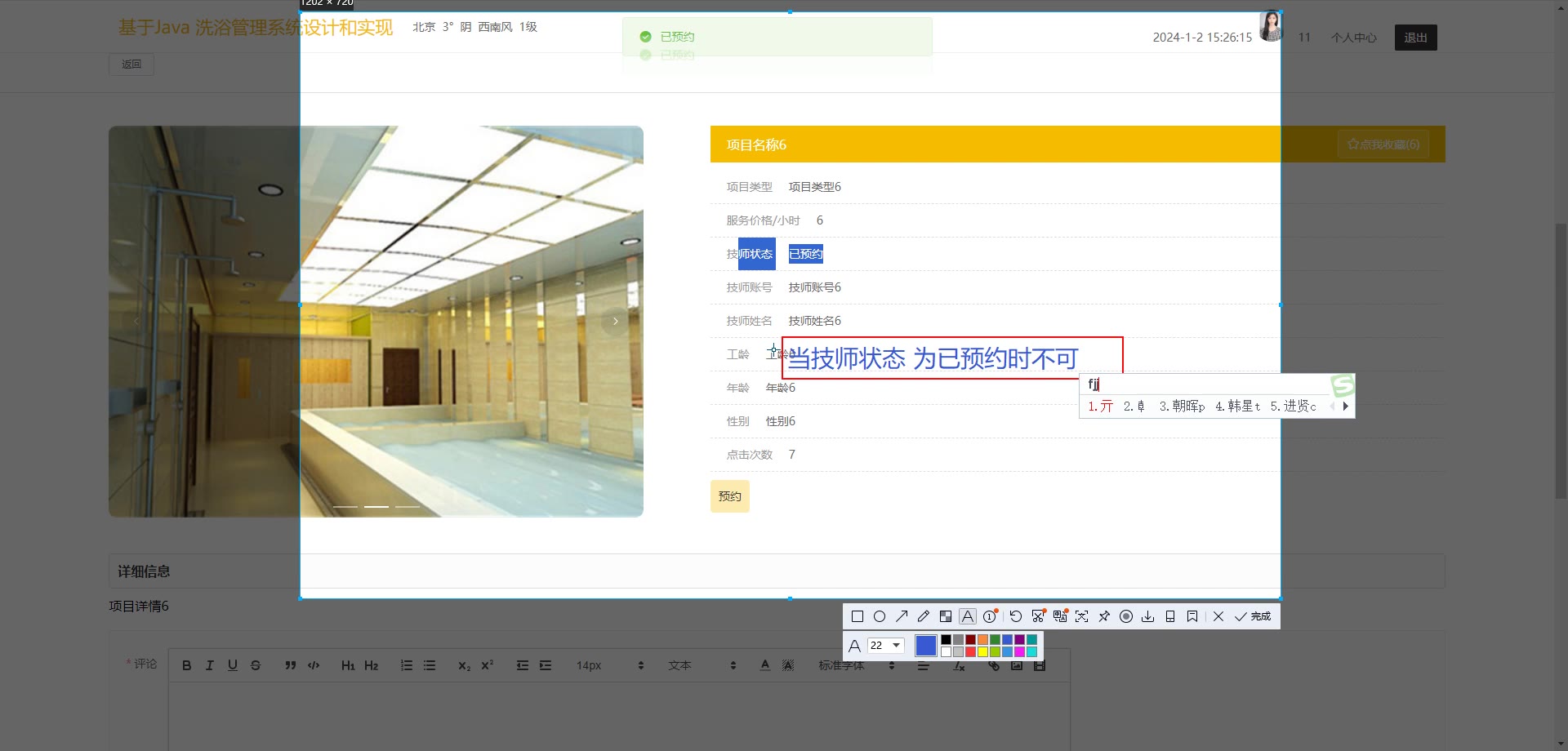Screen dimensions: 1568x751
Task: Cancel screenshot with X icon
Action: [1218, 616]
